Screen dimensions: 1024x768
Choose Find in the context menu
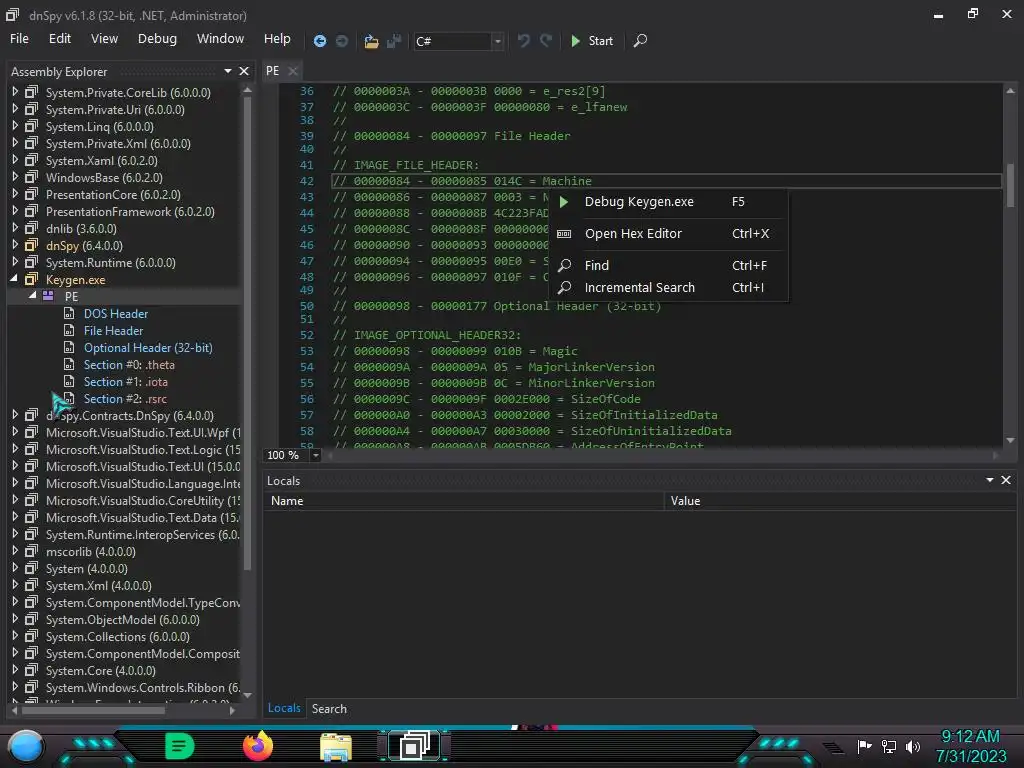pyautogui.click(x=668, y=265)
